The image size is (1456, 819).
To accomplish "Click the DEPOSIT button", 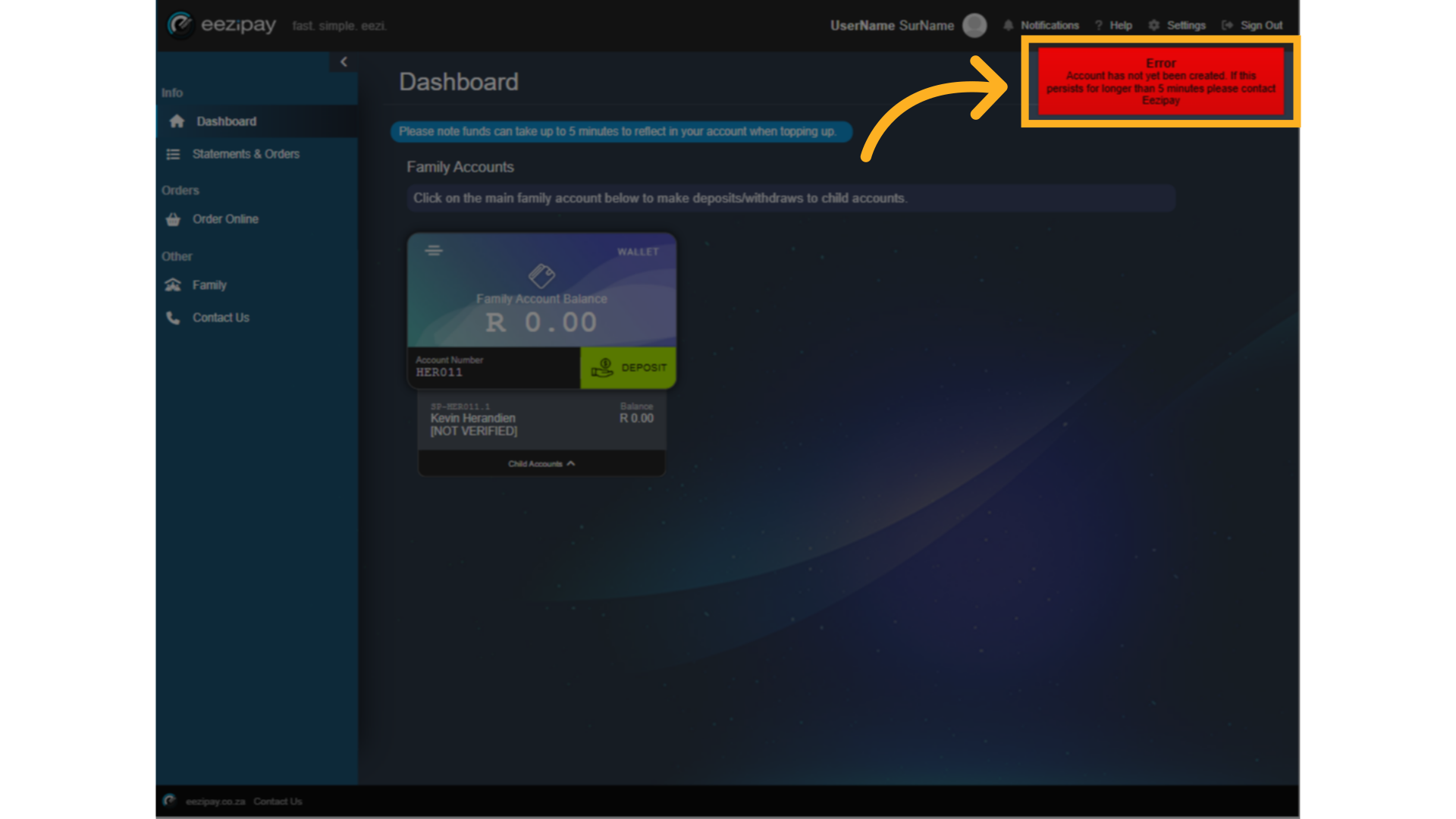I will pyautogui.click(x=628, y=368).
